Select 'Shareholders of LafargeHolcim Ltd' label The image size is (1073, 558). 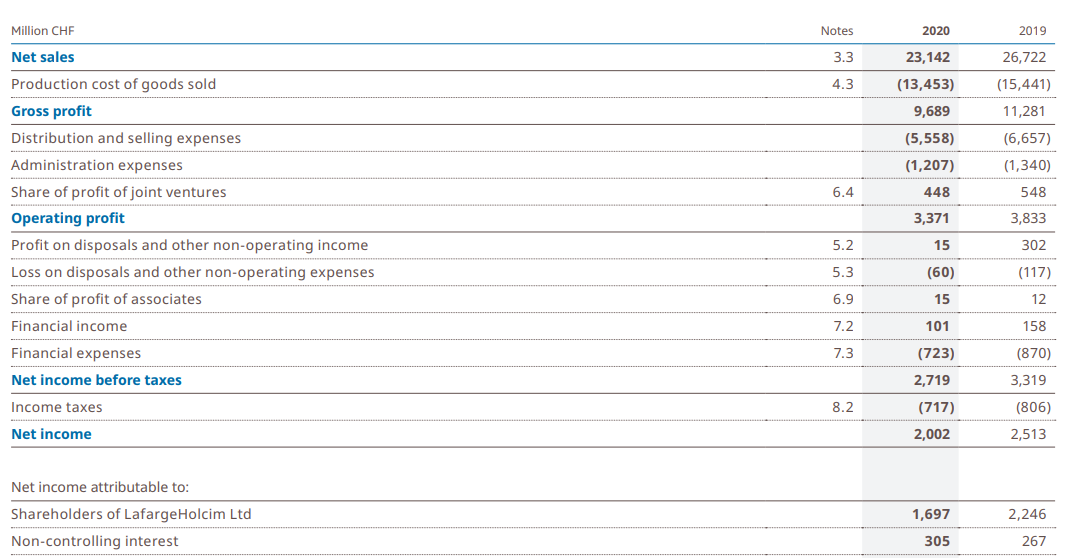pos(131,514)
